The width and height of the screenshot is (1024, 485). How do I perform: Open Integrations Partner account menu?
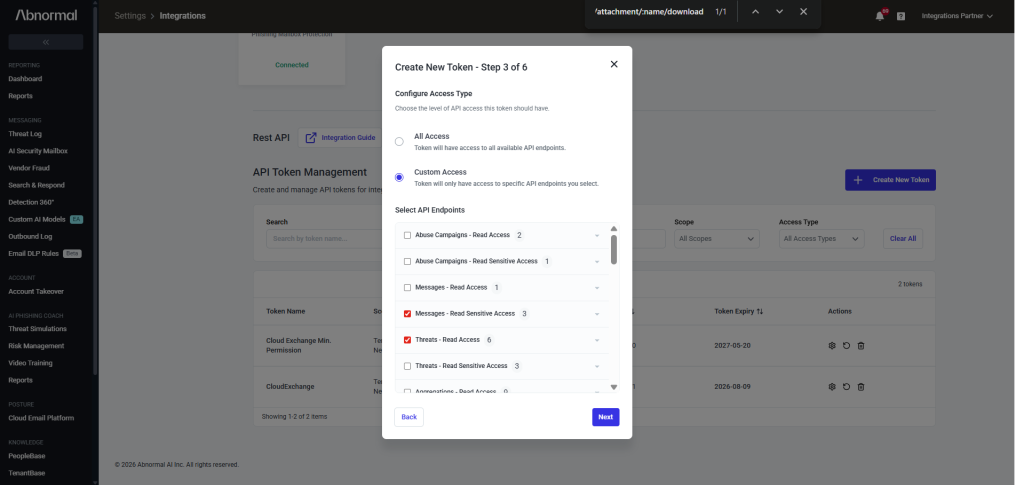pos(957,16)
